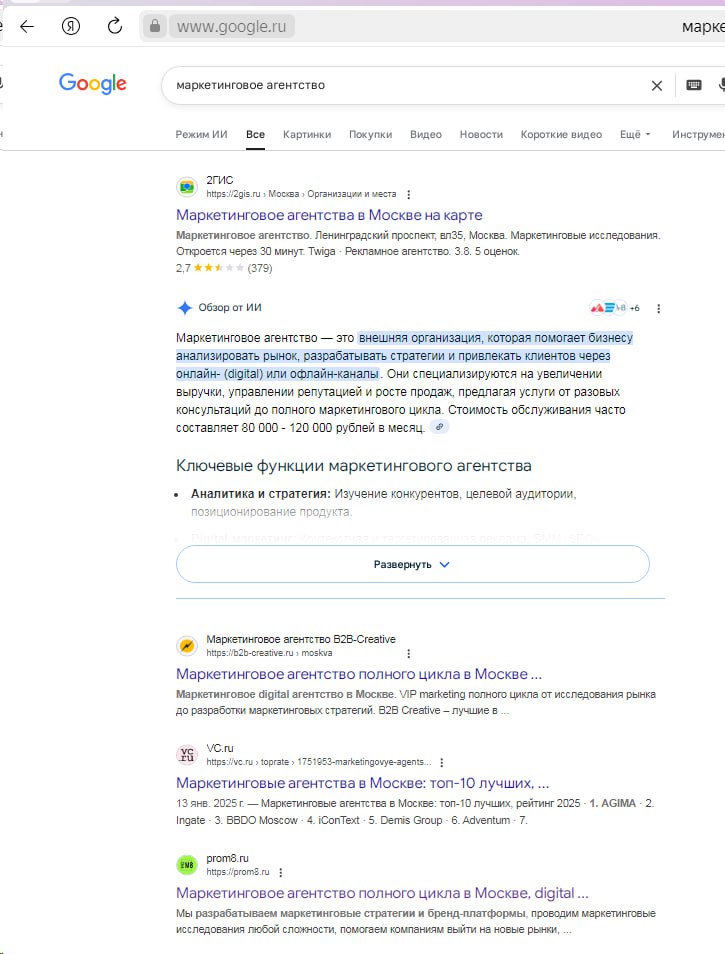
Task: Select the Режим ИИ tab
Action: tap(201, 134)
